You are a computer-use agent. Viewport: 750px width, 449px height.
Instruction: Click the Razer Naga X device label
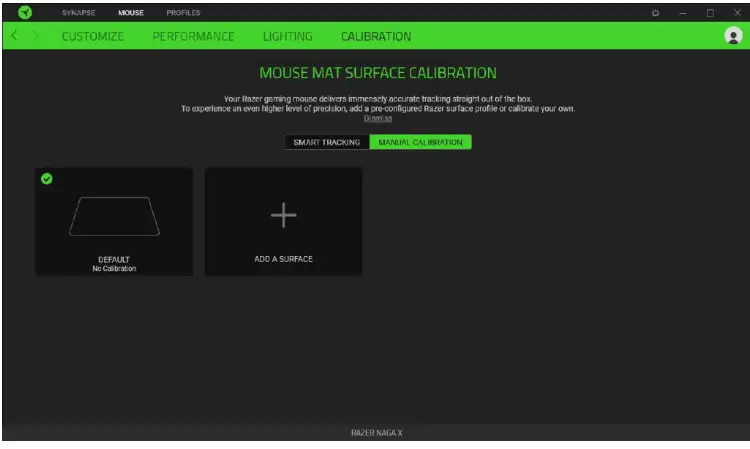tap(376, 433)
